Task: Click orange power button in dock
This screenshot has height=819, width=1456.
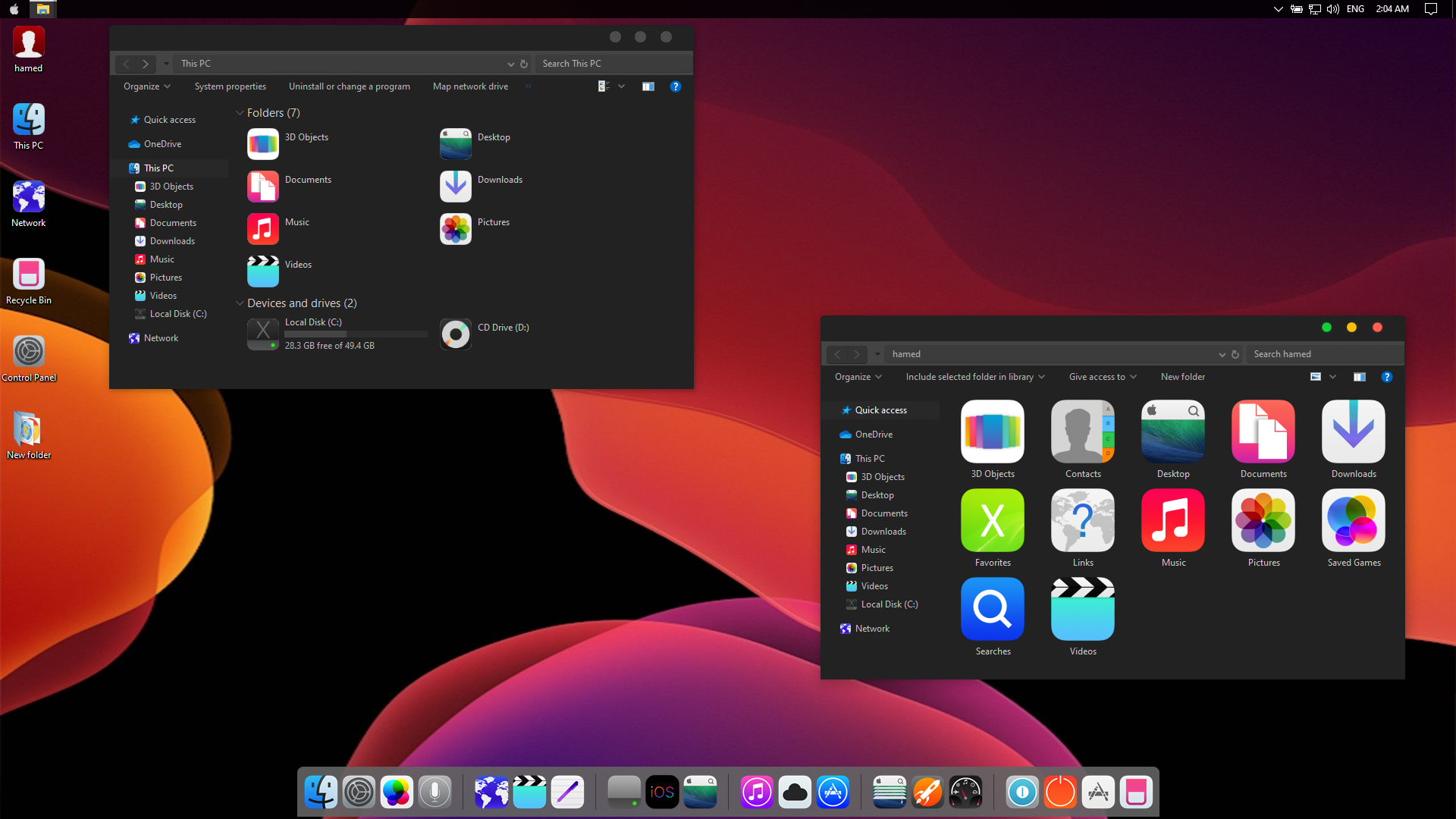Action: click(x=1060, y=792)
